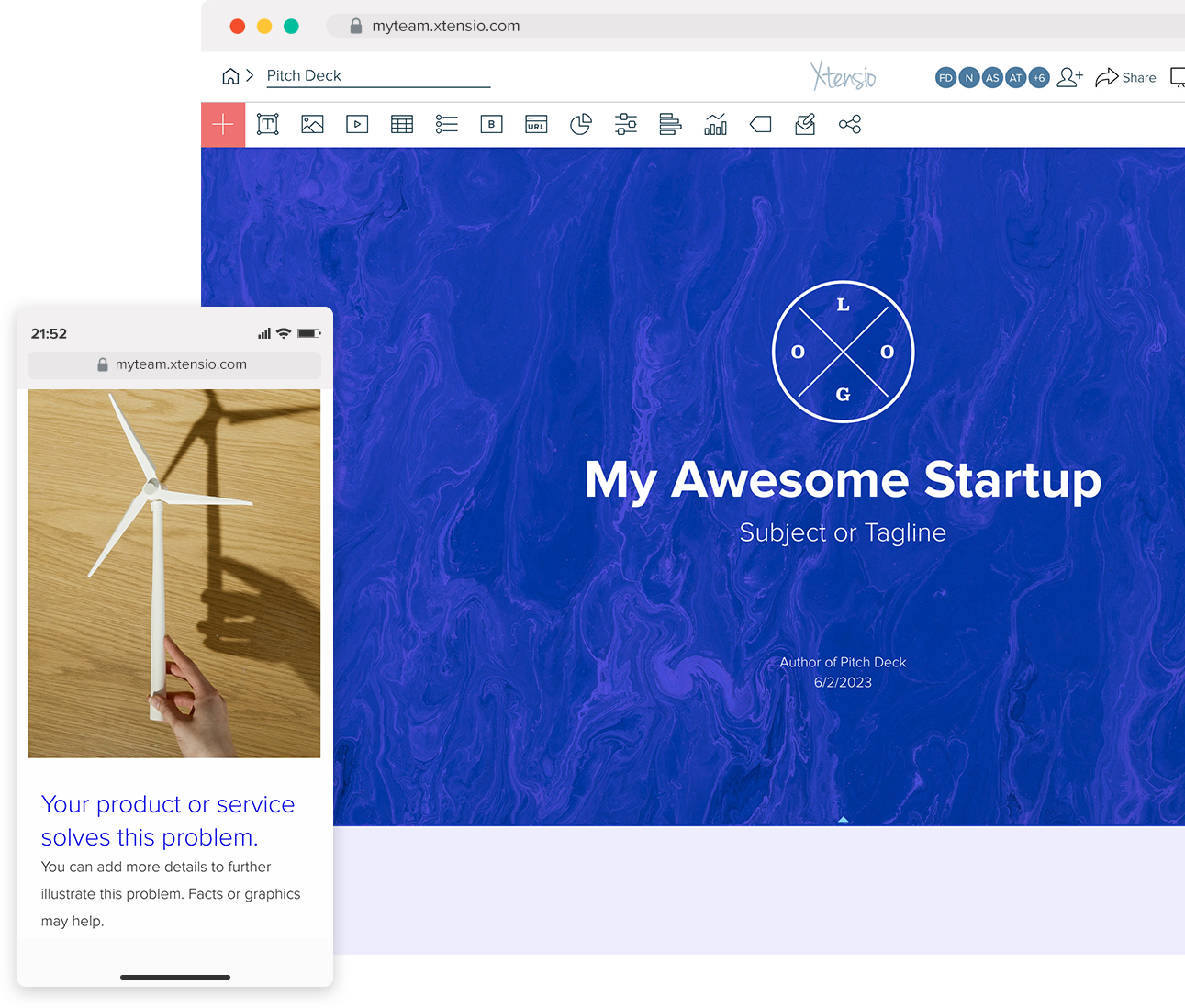The height and width of the screenshot is (1008, 1185).
Task: Add a Bar Graph module
Action: [x=670, y=124]
